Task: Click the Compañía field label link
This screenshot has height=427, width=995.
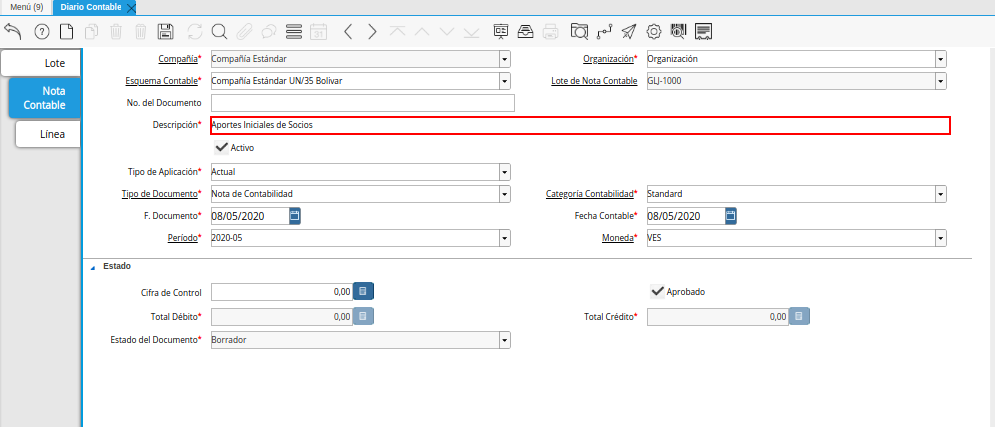Action: click(178, 59)
